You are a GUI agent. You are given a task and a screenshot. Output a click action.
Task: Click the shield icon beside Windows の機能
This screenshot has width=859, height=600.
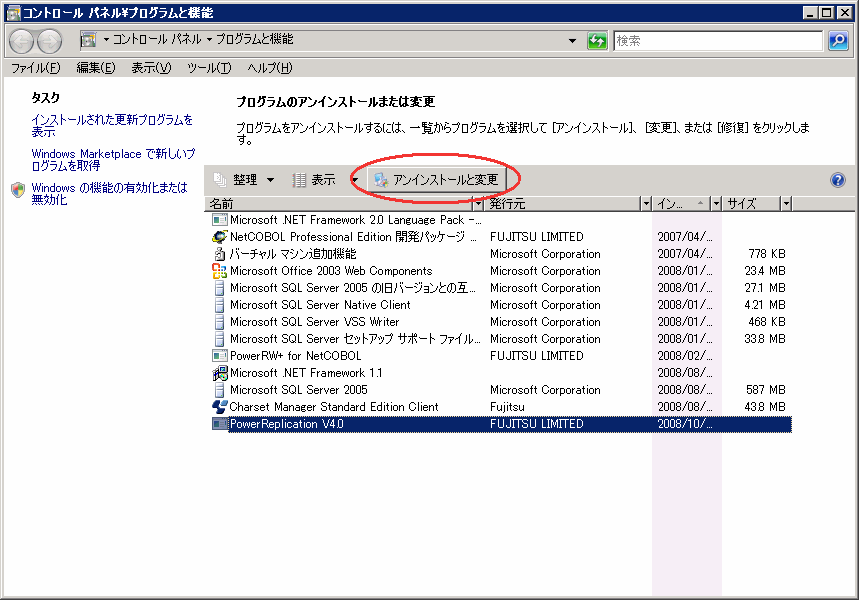coord(18,190)
